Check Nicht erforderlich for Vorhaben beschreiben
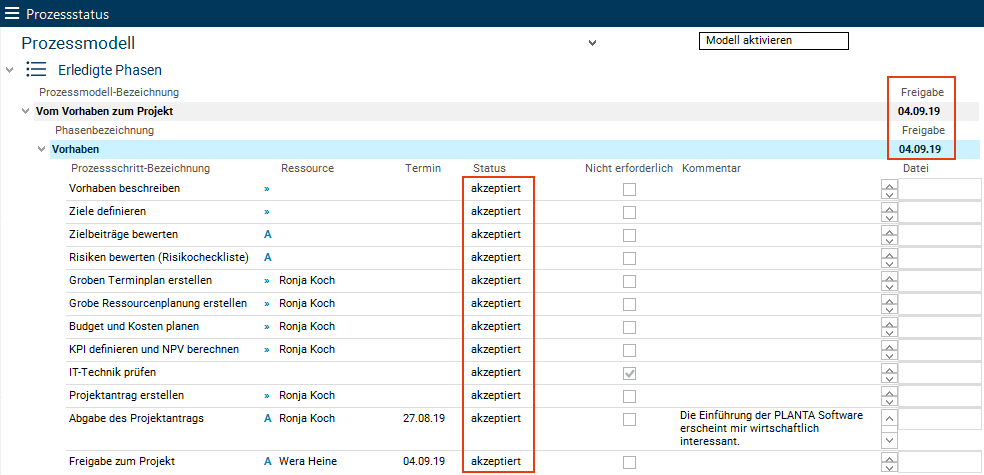The width and height of the screenshot is (984, 475). point(629,189)
